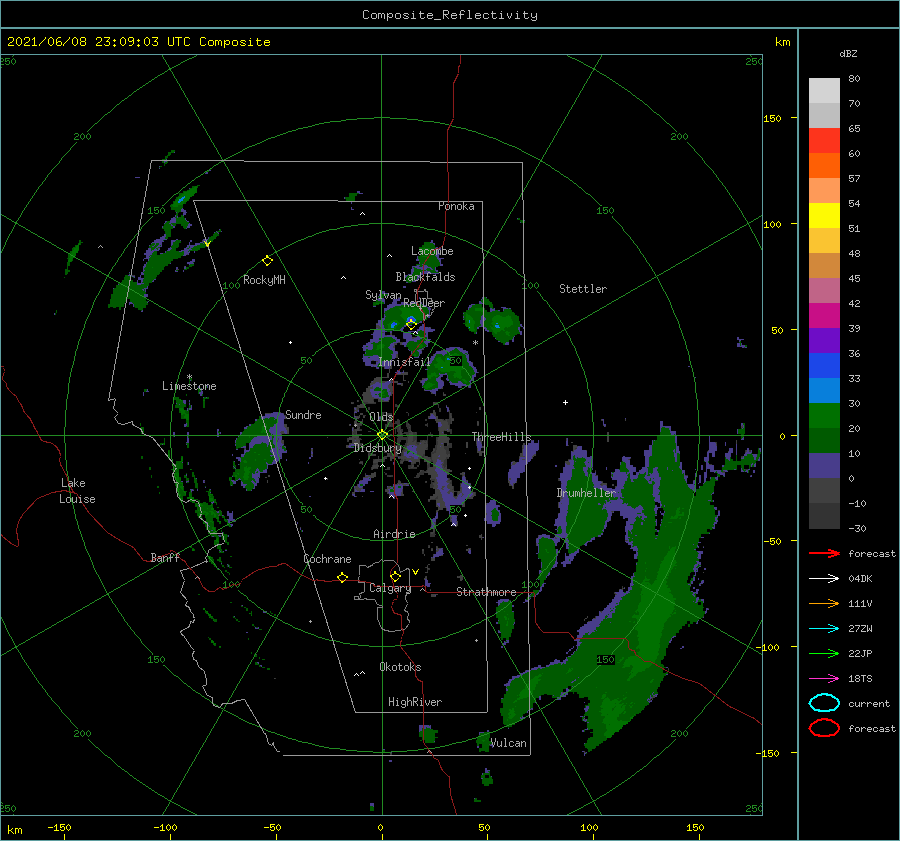Image resolution: width=900 pixels, height=841 pixels.
Task: Click the Airdrie town label
Action: [x=394, y=534]
